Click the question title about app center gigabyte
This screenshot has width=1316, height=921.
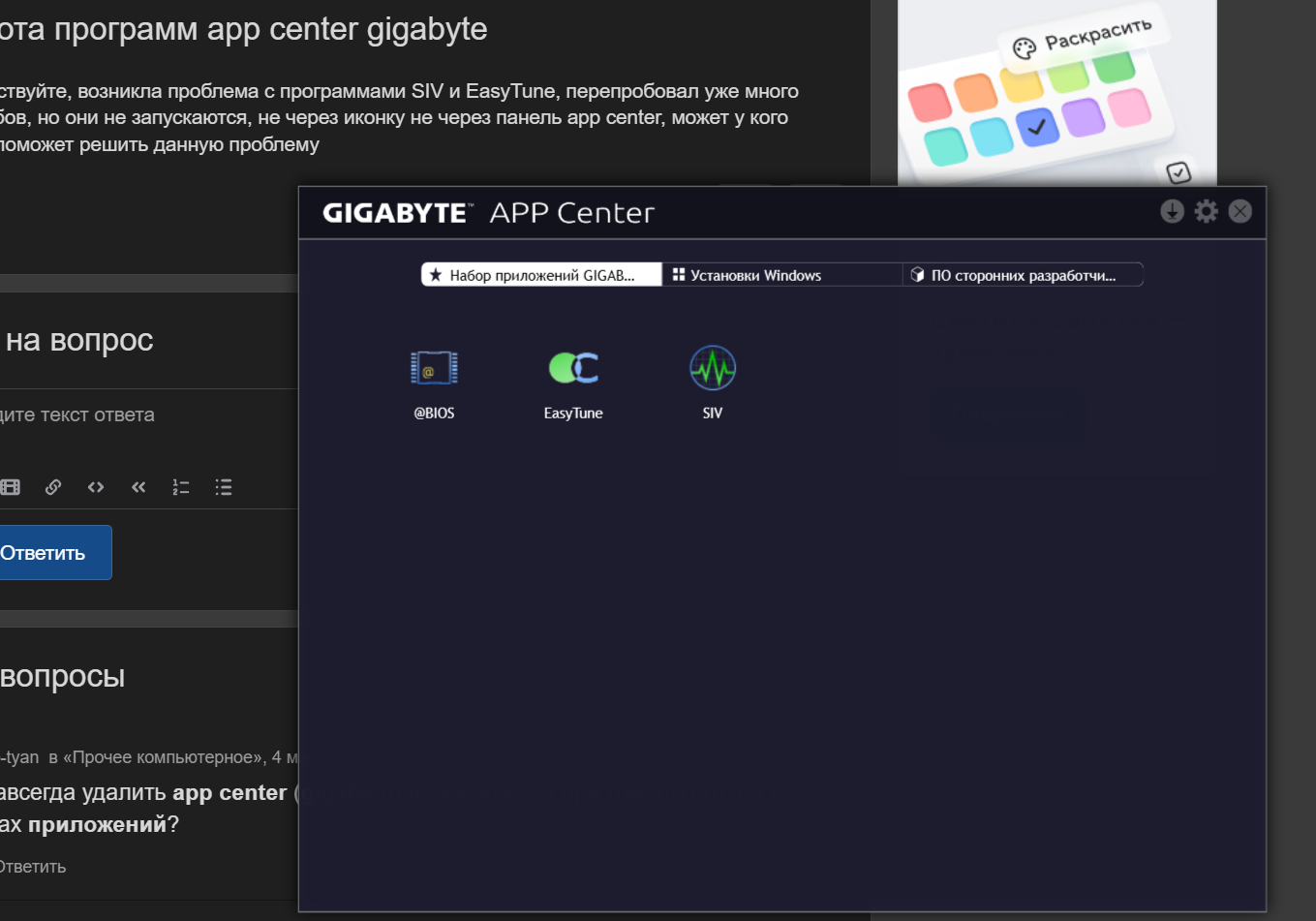pyautogui.click(x=243, y=29)
